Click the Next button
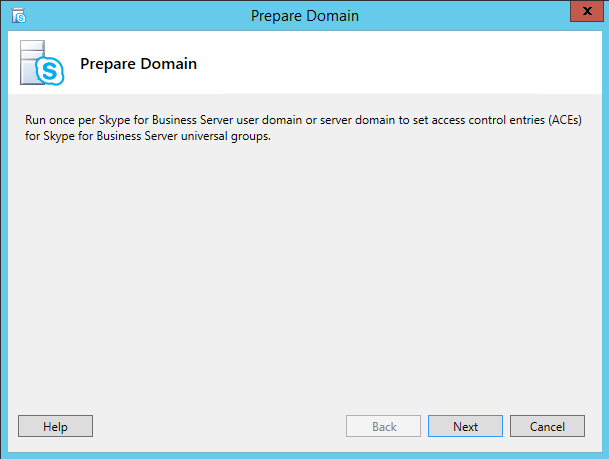The height and width of the screenshot is (459, 609). click(x=465, y=426)
